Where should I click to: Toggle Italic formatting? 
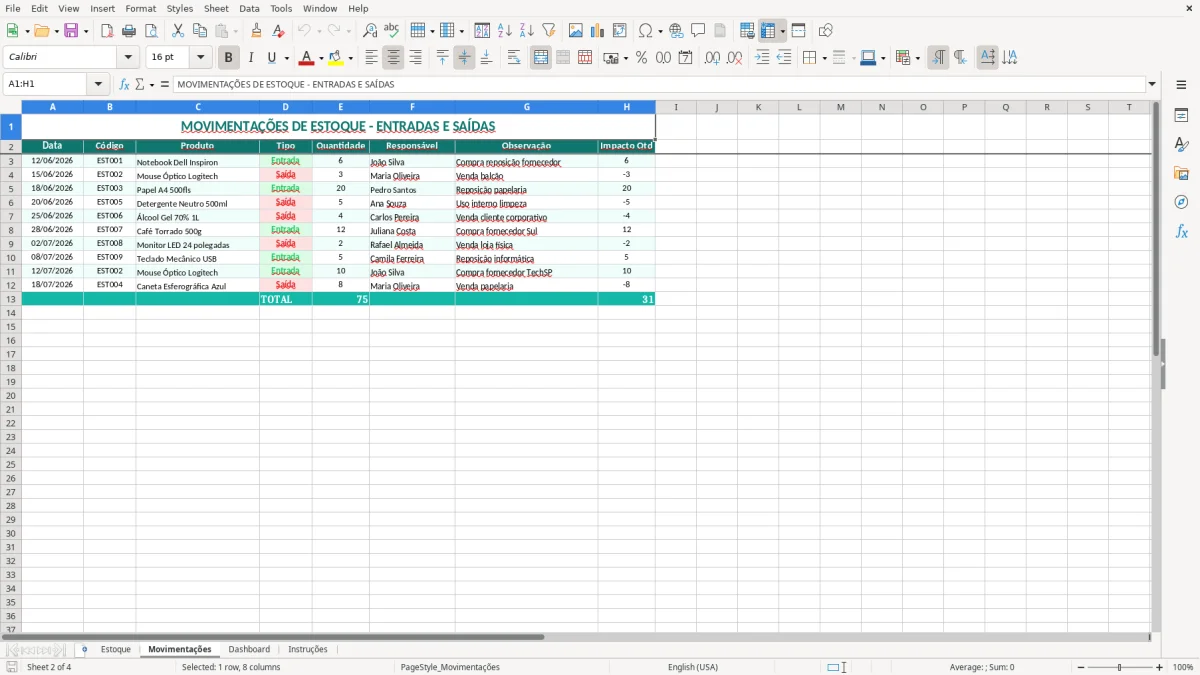[x=251, y=58]
